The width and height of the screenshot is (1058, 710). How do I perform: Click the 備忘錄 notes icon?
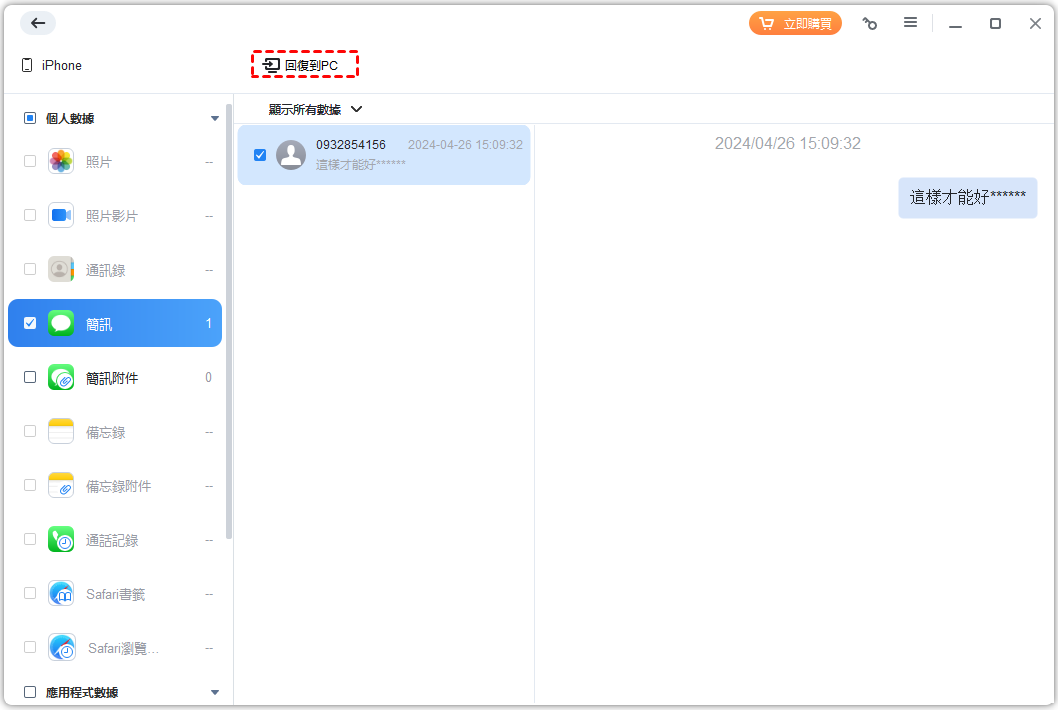(x=61, y=432)
